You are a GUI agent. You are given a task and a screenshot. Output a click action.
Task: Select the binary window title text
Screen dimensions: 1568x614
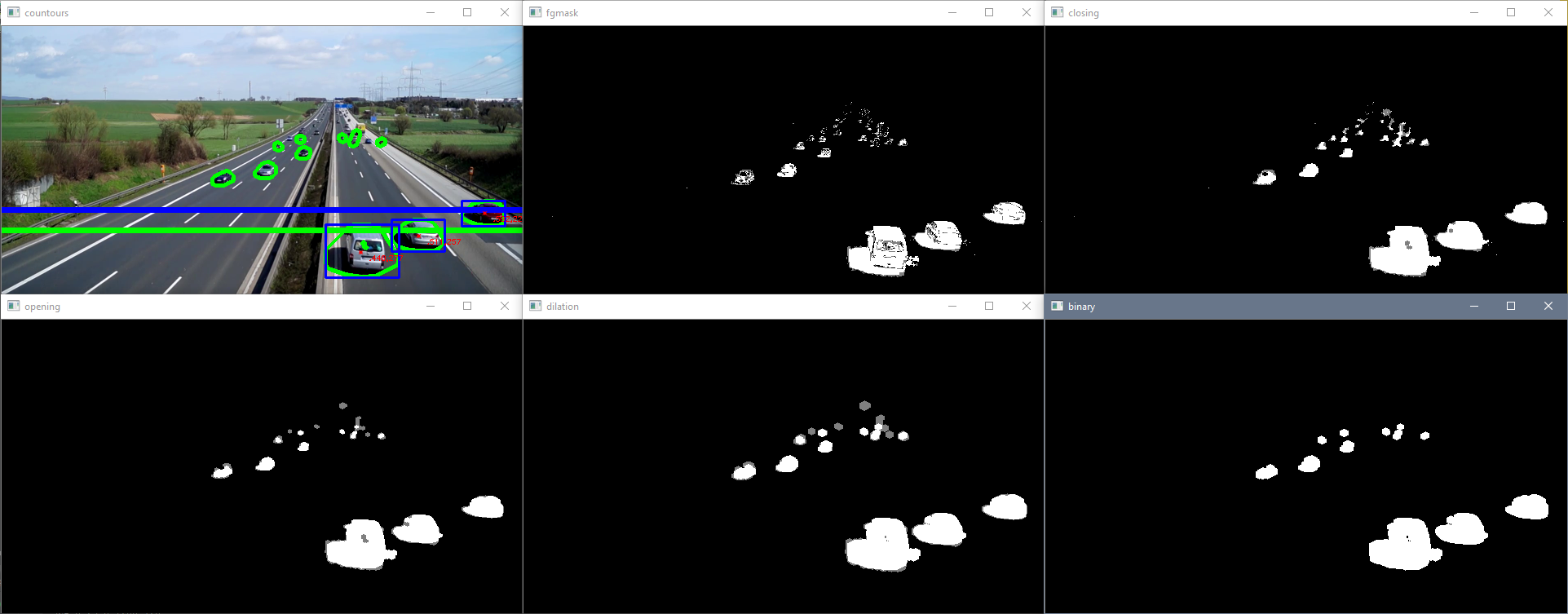1081,307
